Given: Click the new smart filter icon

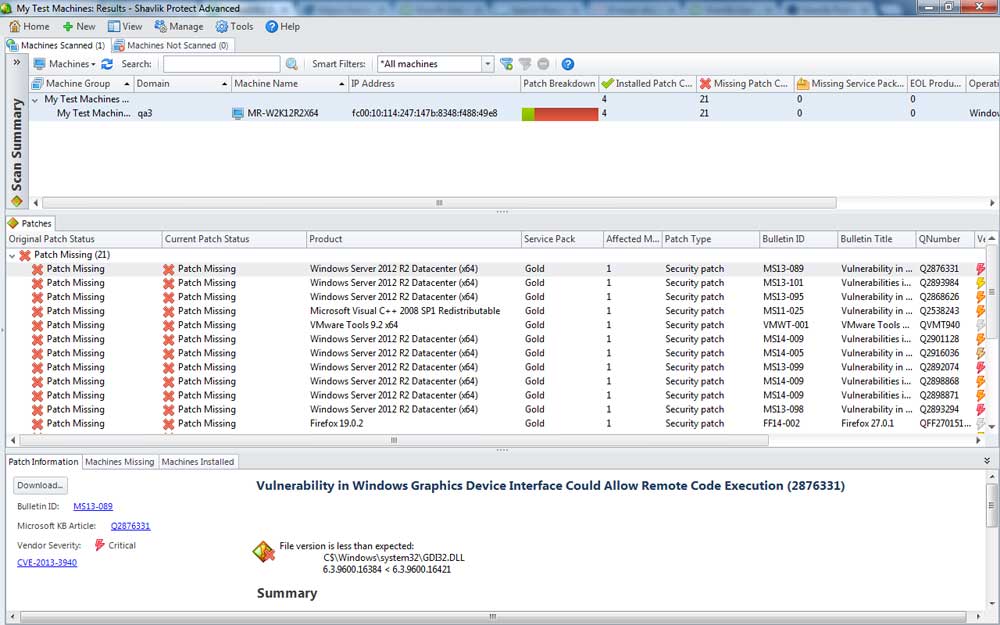Looking at the screenshot, I should coord(506,64).
